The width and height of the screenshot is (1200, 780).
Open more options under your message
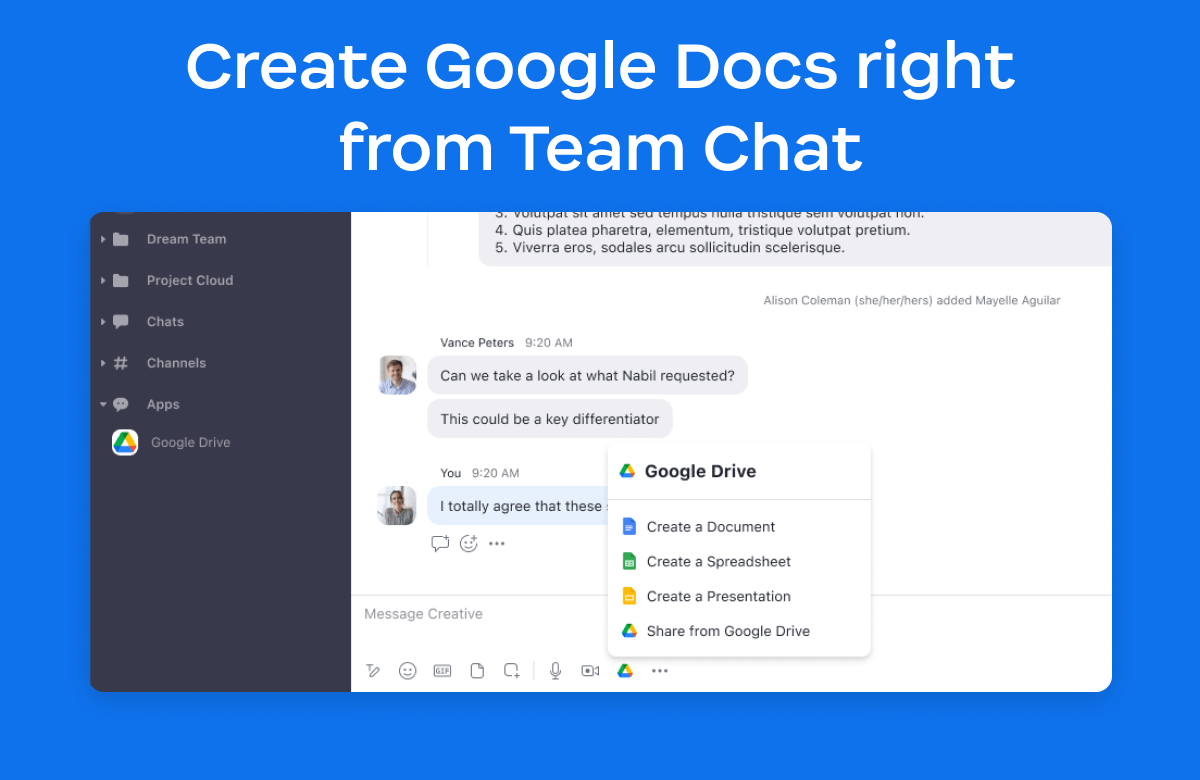coord(497,544)
